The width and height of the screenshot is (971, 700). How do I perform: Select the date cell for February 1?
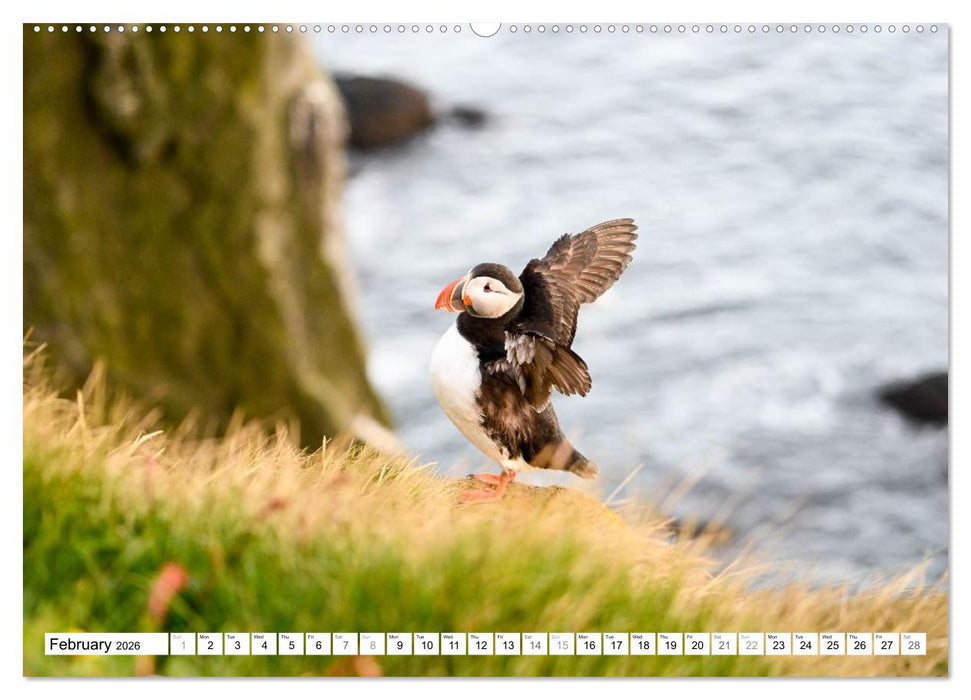coord(183,645)
